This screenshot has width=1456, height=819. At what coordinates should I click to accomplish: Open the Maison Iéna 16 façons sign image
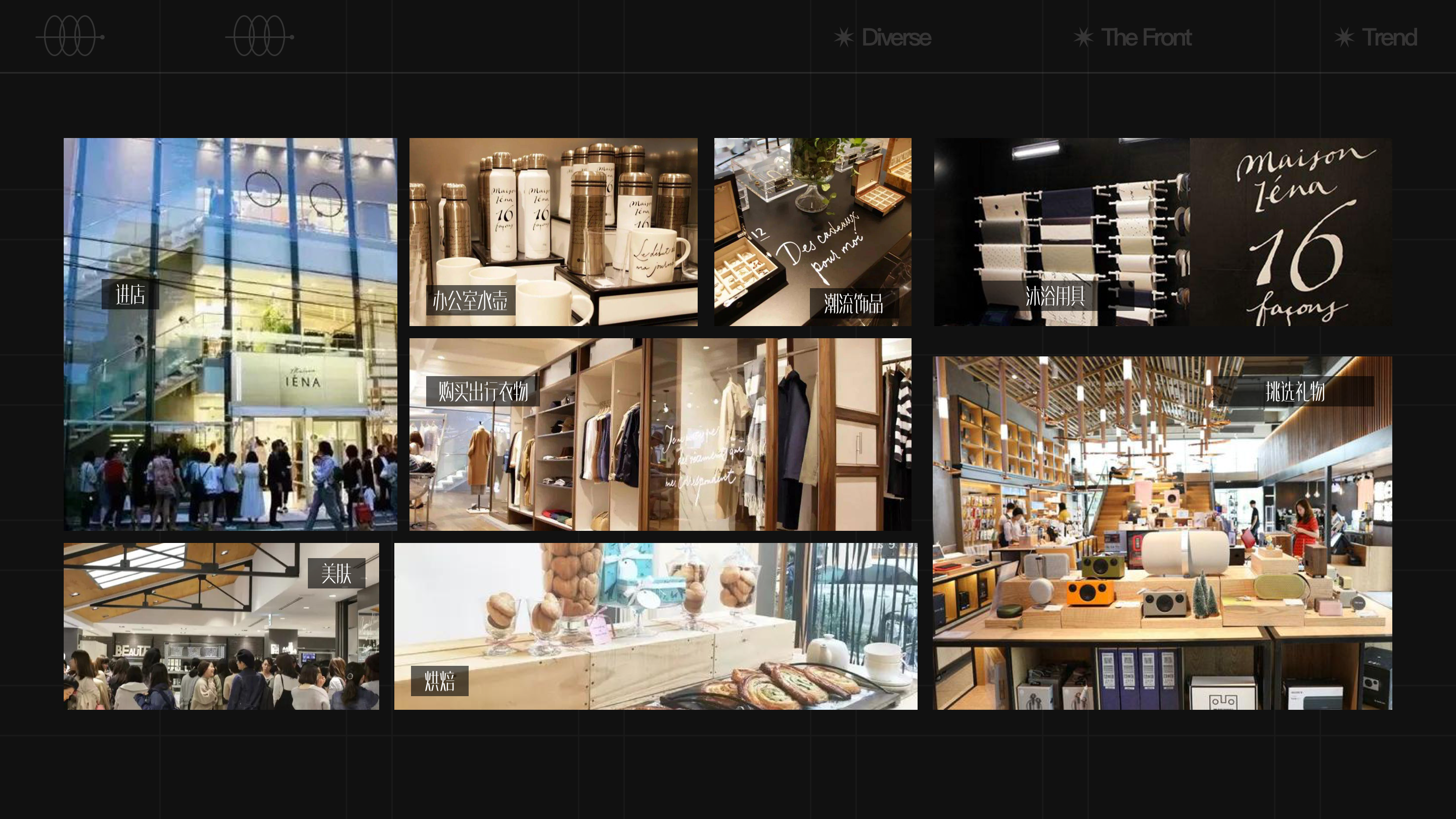coord(1291,232)
